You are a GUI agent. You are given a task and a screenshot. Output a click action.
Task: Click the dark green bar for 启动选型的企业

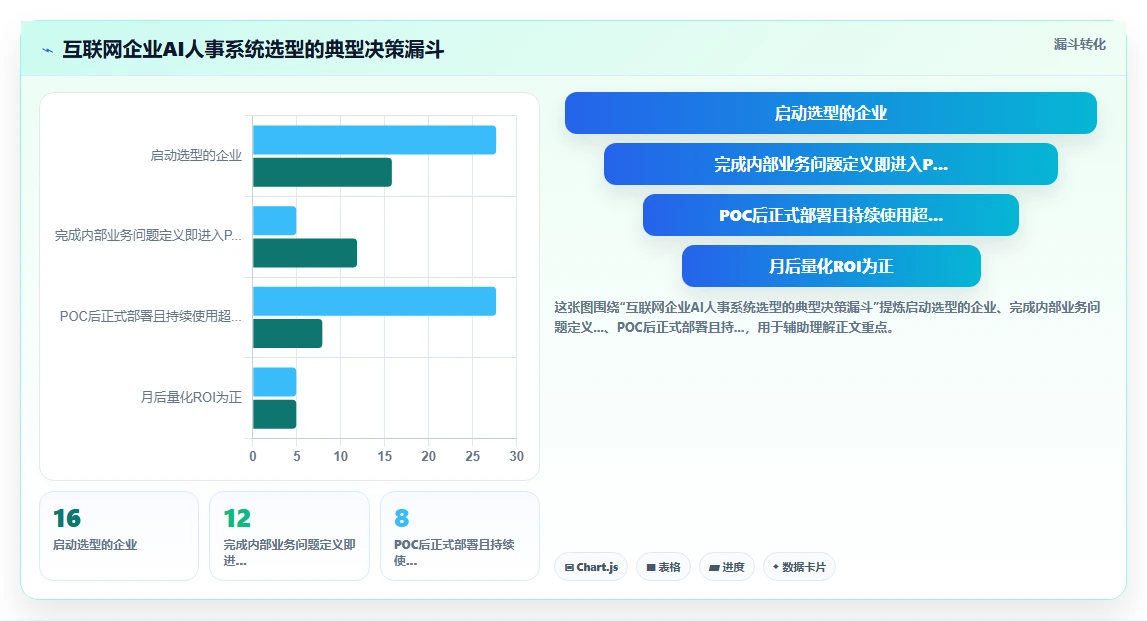[322, 173]
